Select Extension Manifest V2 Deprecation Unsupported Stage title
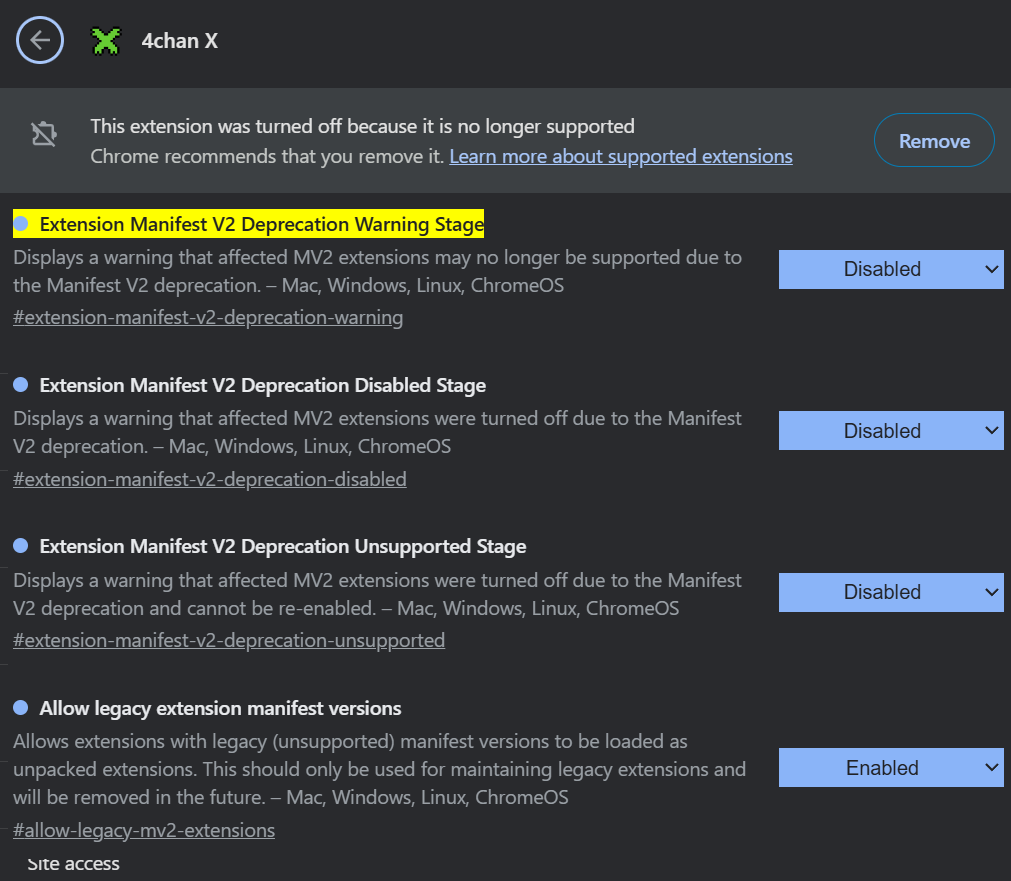Screen dimensions: 1011x881 click(x=282, y=546)
